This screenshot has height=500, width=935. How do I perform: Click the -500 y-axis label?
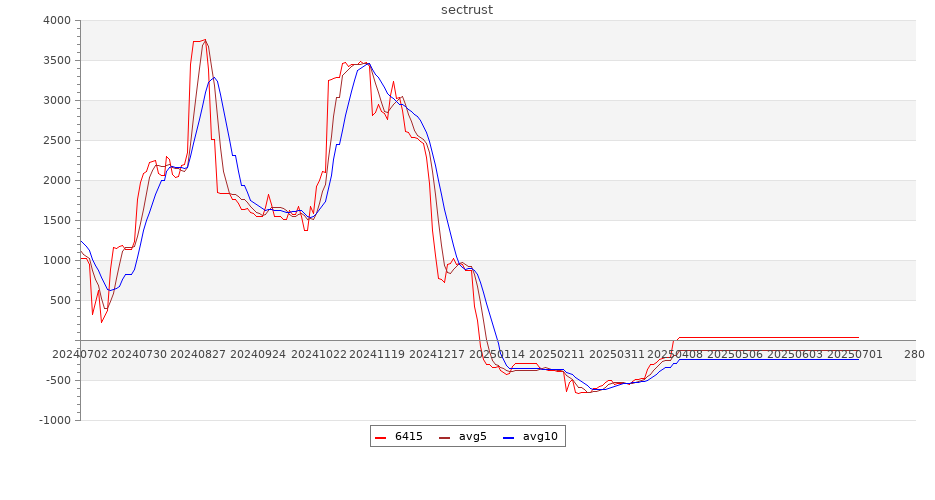click(x=56, y=381)
